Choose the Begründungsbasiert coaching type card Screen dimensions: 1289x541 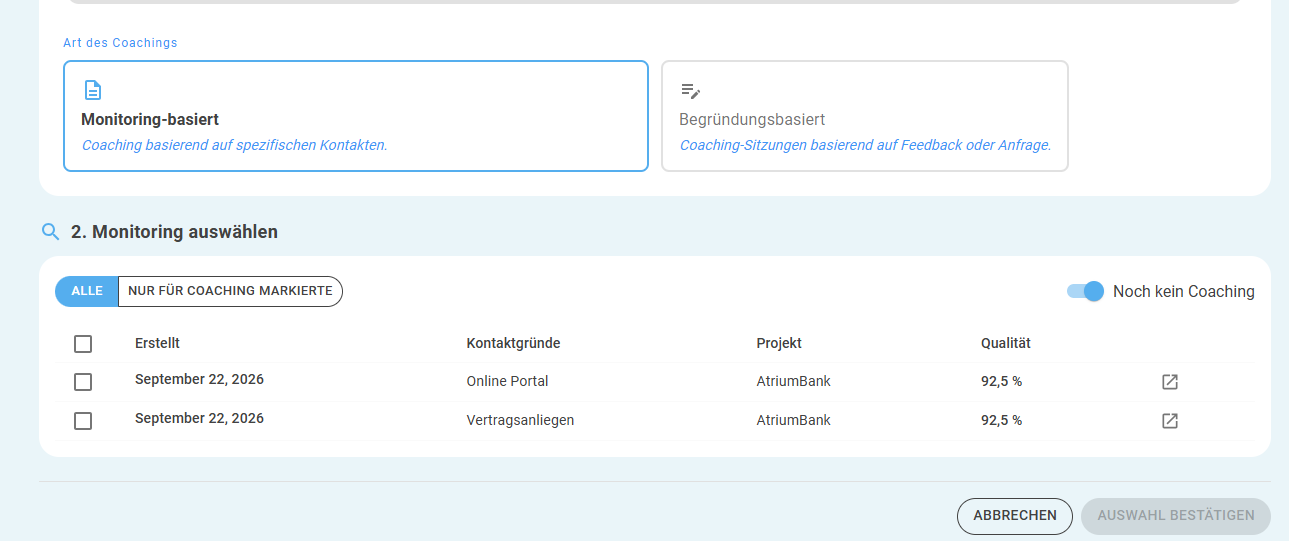pos(865,116)
